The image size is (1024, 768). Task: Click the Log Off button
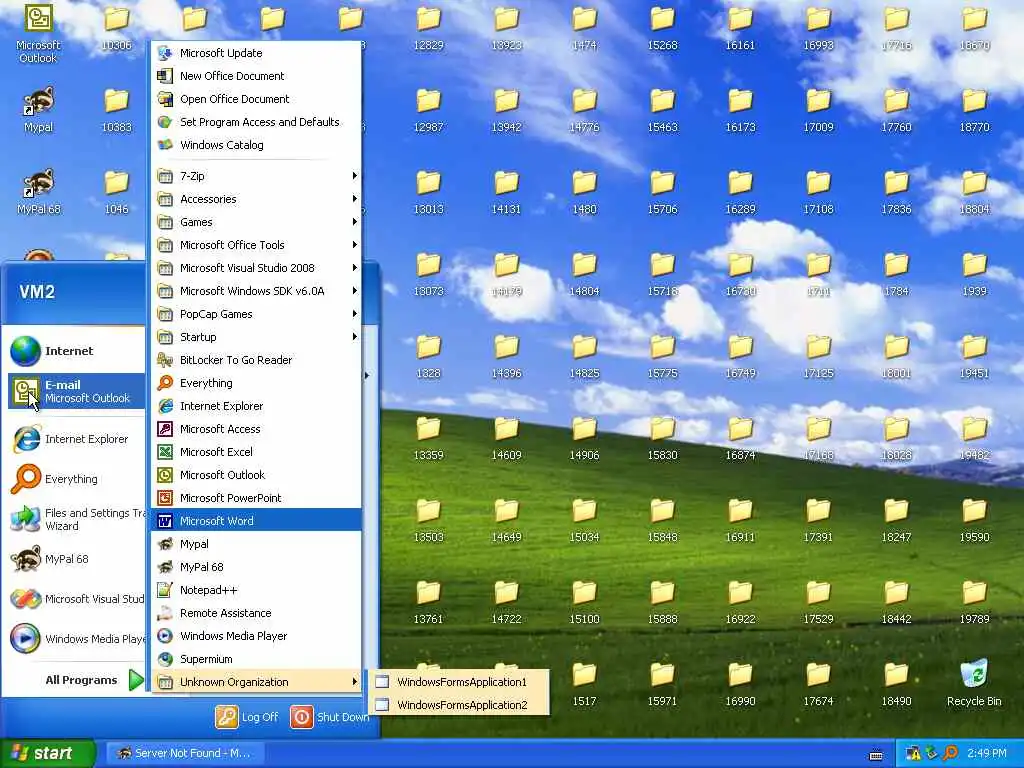(248, 717)
